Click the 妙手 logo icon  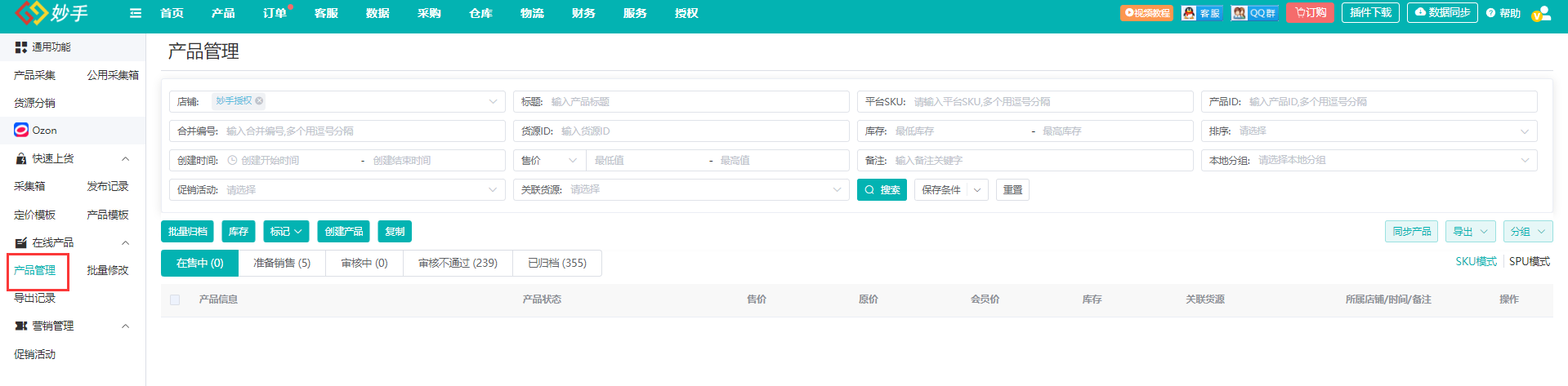(31, 13)
